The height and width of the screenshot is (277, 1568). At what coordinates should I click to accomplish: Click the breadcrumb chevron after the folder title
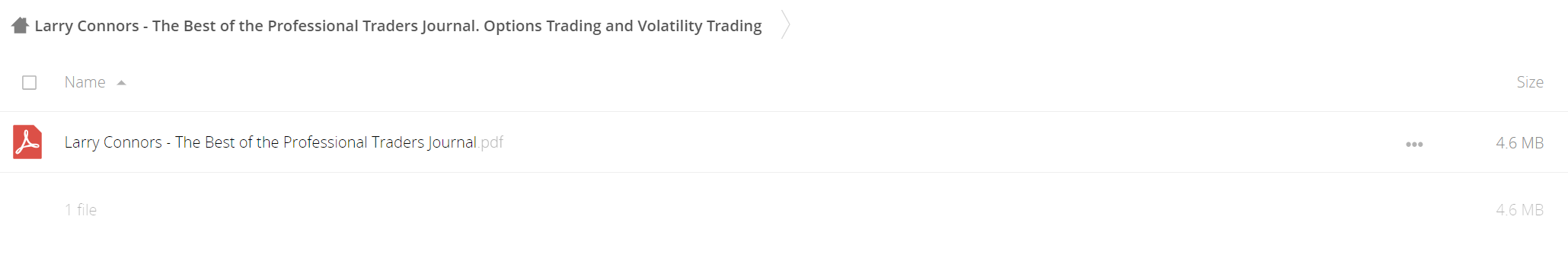coord(786,25)
